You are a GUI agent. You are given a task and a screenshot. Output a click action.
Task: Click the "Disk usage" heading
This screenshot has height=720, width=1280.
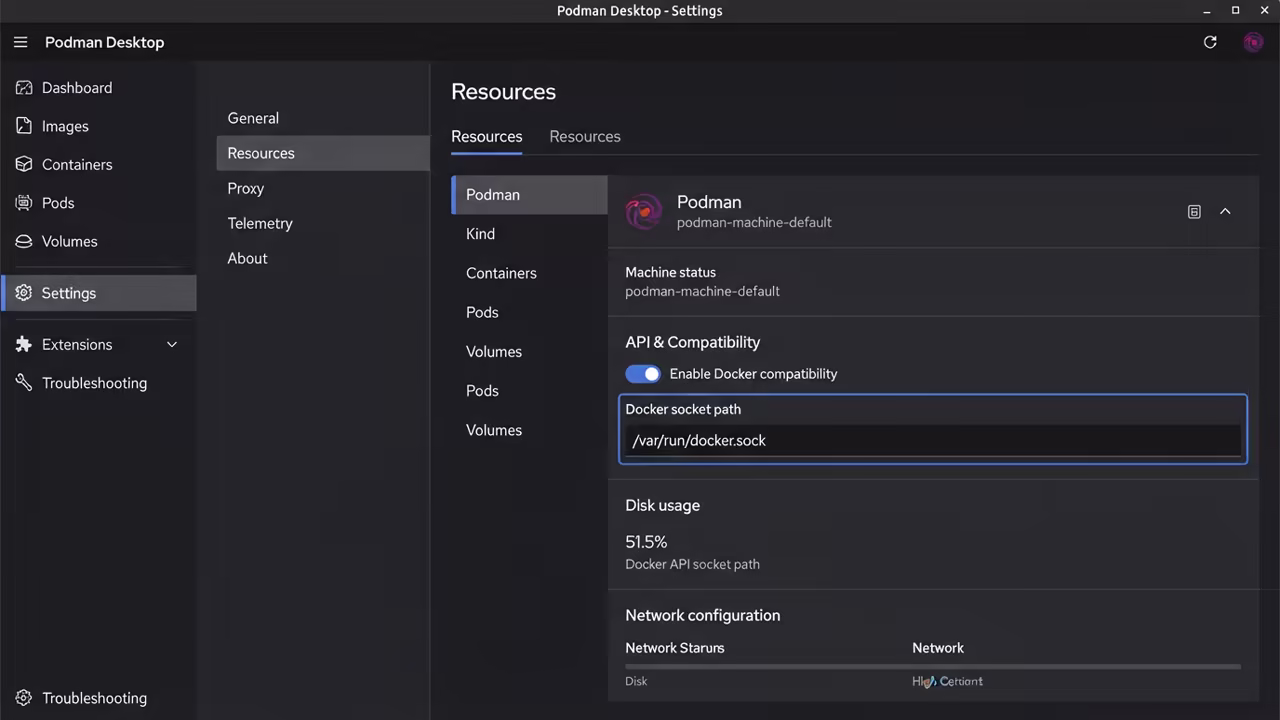click(662, 505)
